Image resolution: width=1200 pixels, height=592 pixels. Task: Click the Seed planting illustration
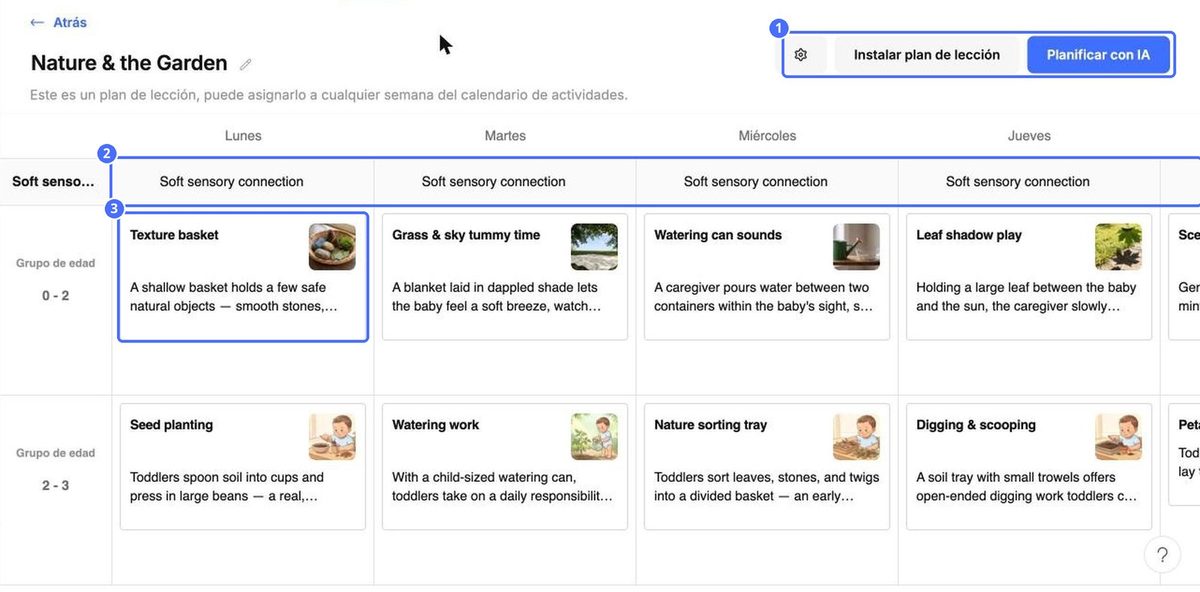[x=332, y=436]
